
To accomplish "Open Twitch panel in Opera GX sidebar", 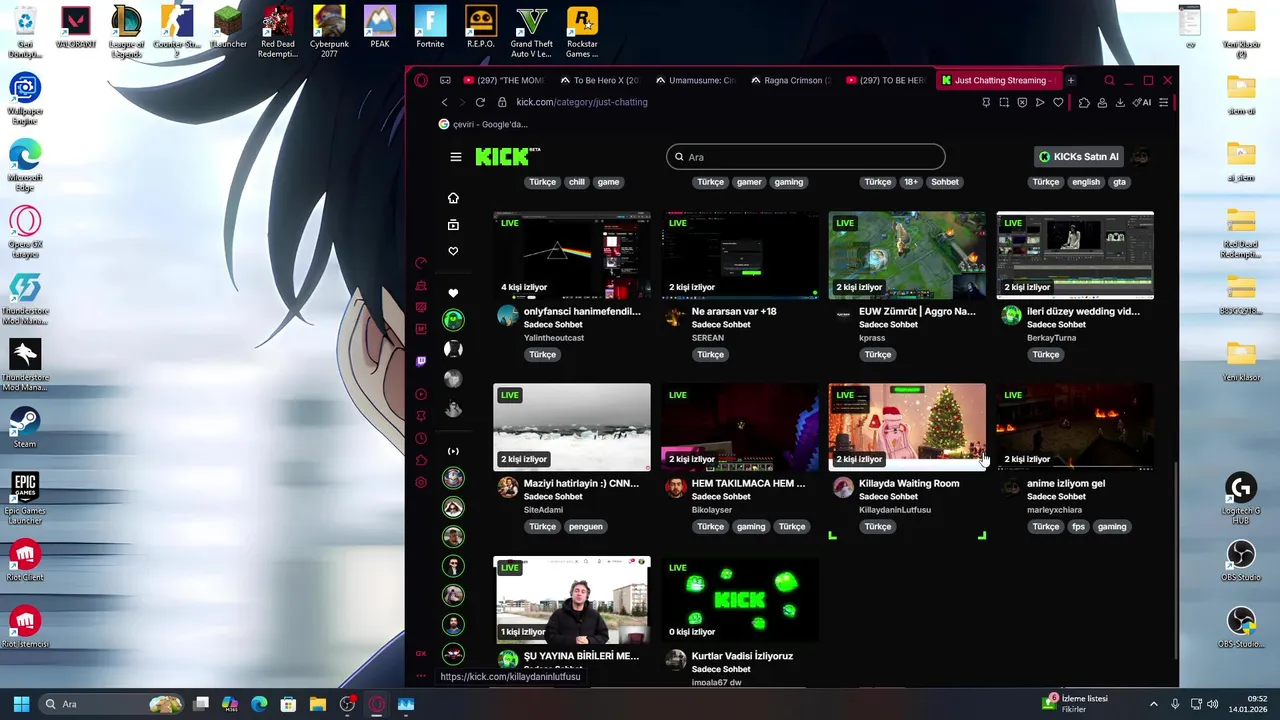I will (x=421, y=361).
